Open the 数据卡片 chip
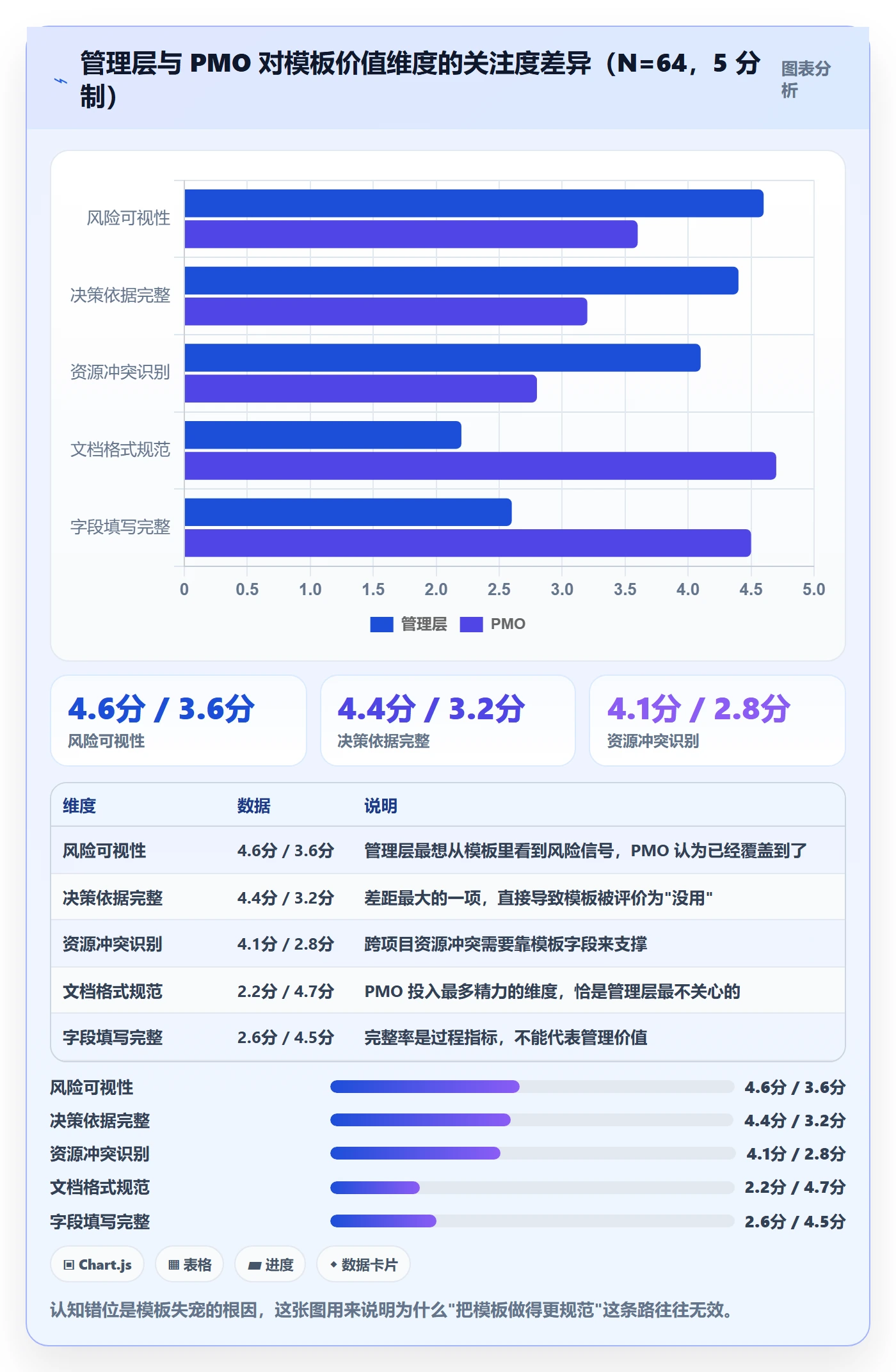The image size is (896, 1372). tap(363, 1264)
